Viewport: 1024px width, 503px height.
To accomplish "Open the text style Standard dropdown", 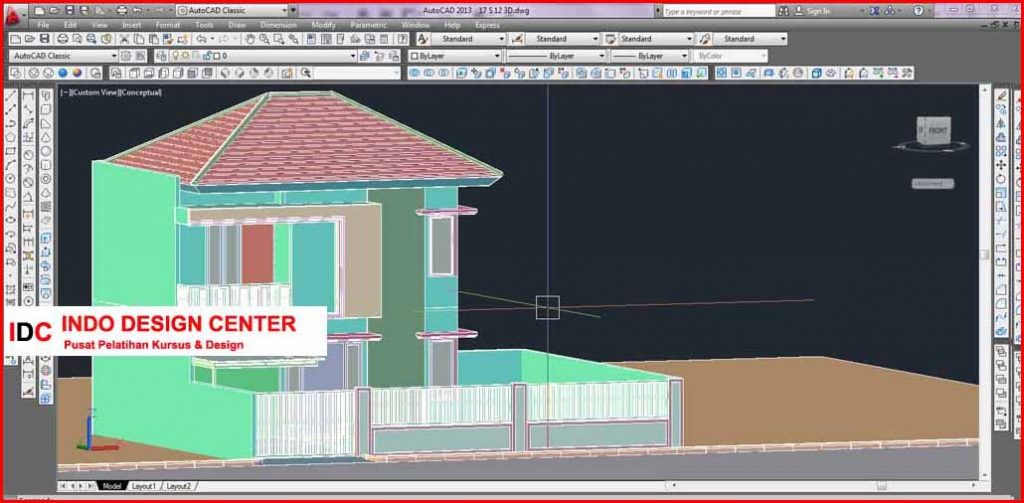I will [468, 39].
